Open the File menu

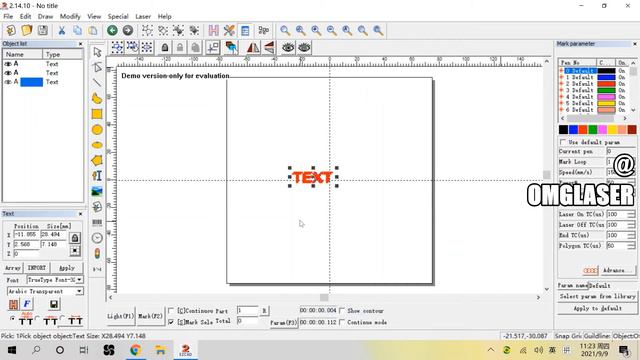[8, 16]
